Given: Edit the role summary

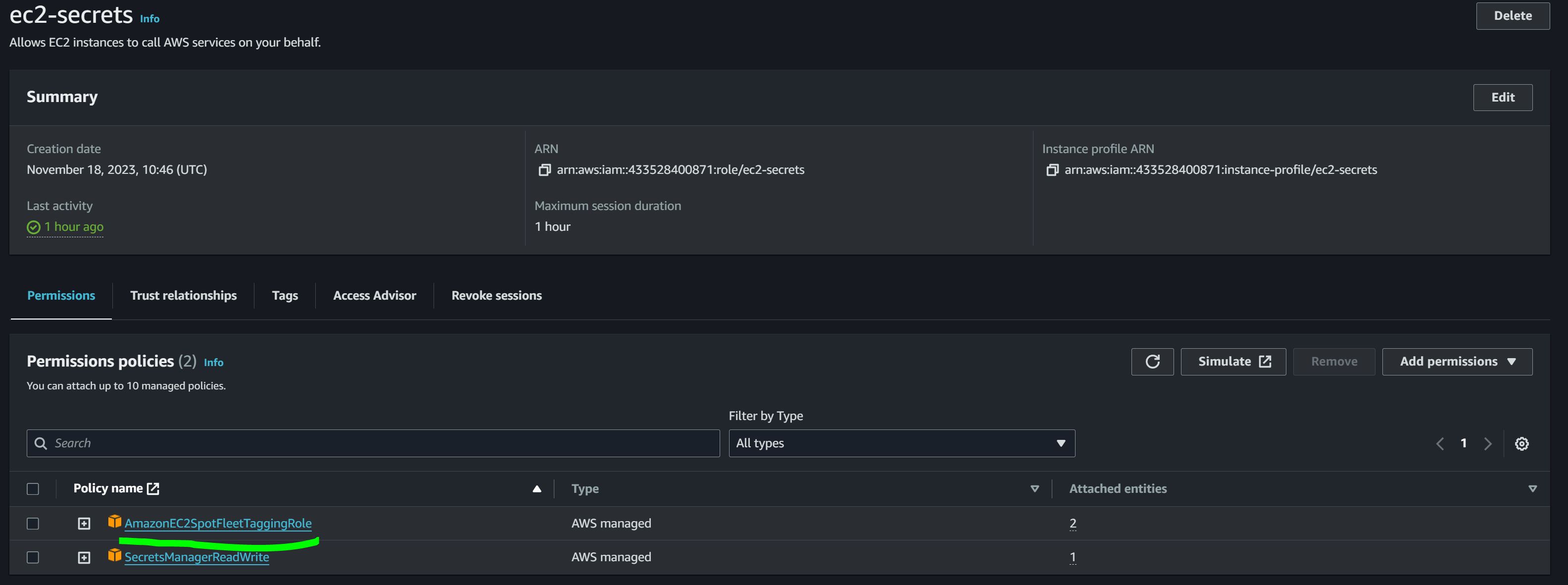Looking at the screenshot, I should pyautogui.click(x=1502, y=98).
